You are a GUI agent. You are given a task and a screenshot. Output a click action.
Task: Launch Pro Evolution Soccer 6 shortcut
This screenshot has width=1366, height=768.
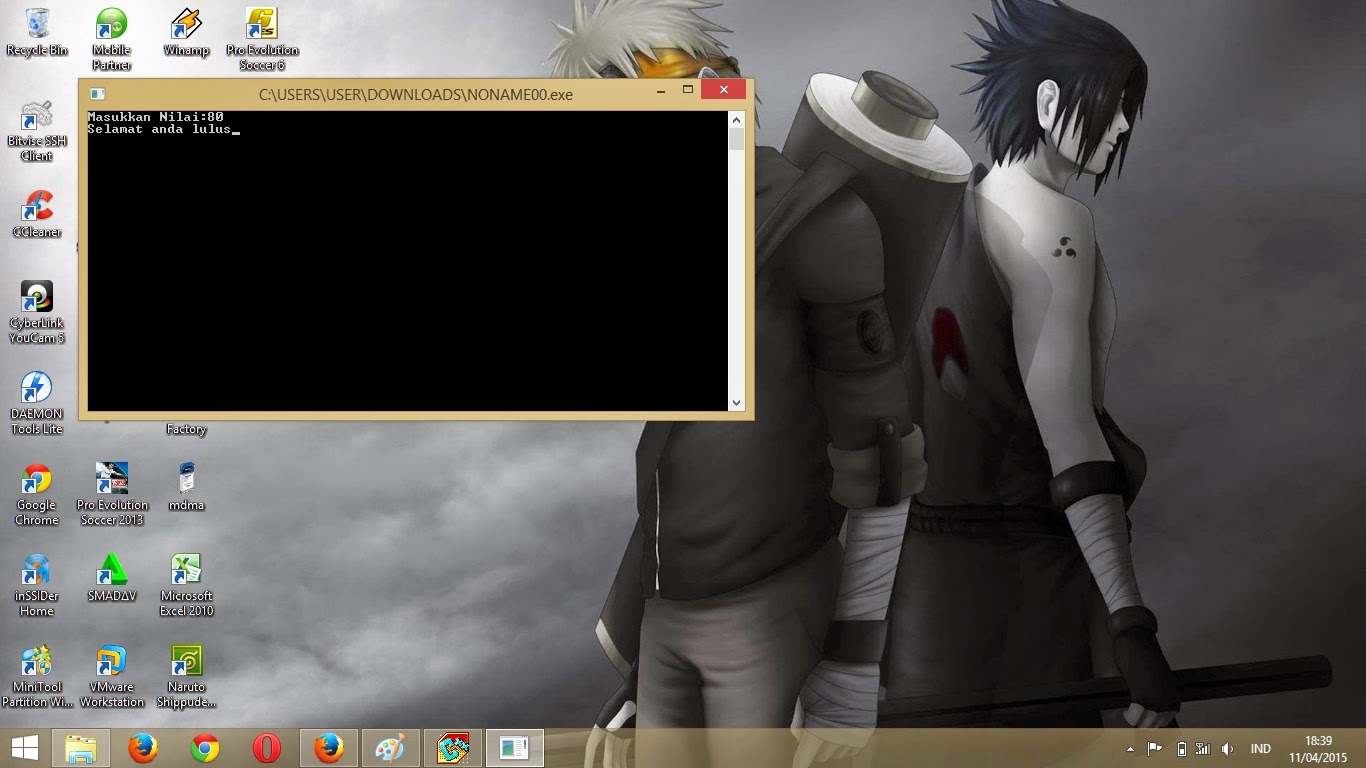(262, 39)
